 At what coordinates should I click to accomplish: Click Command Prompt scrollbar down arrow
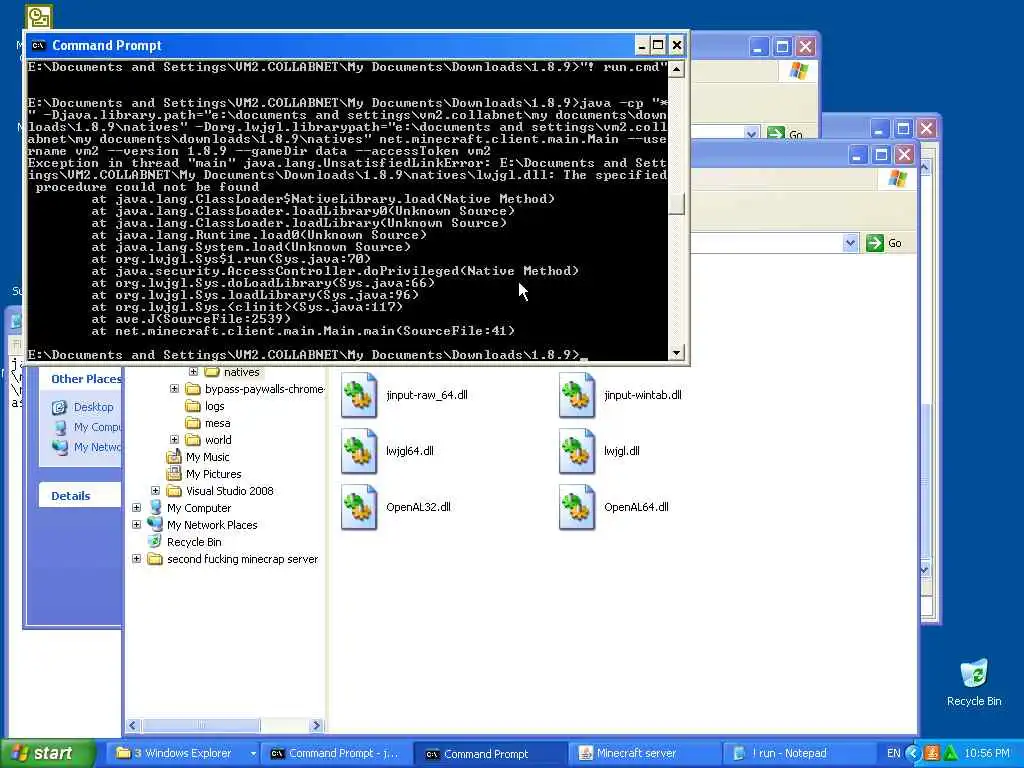coord(677,353)
